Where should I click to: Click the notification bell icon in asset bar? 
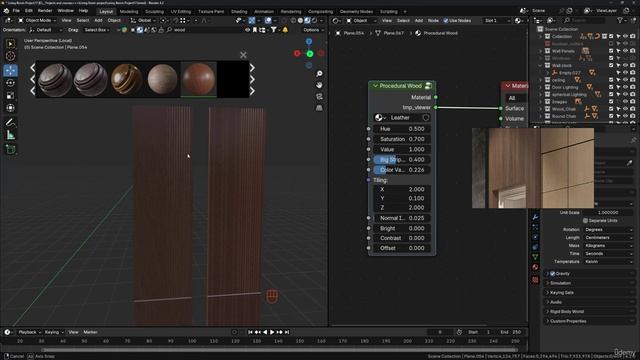point(285,30)
